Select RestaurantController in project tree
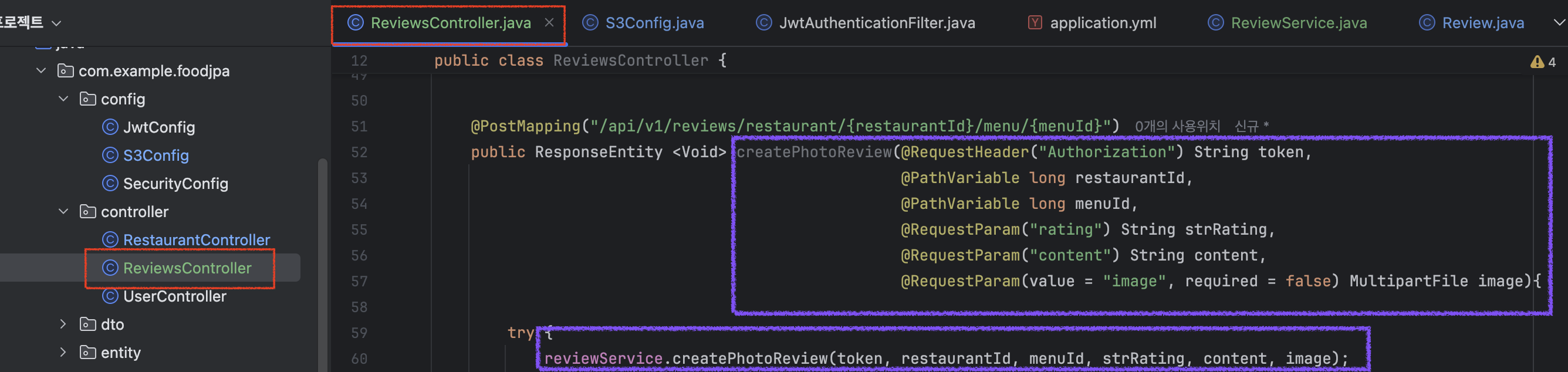Image resolution: width=1568 pixels, height=372 pixels. click(x=197, y=240)
